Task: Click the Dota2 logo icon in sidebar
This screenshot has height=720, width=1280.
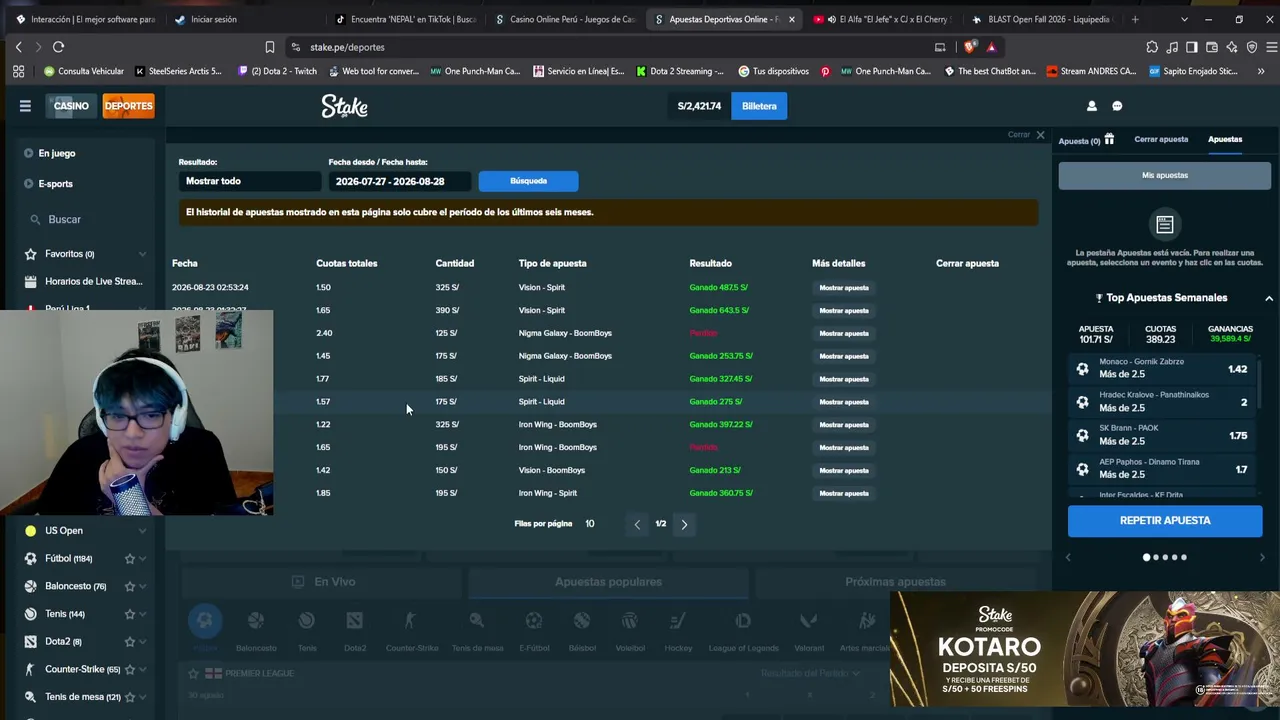Action: pos(30,642)
